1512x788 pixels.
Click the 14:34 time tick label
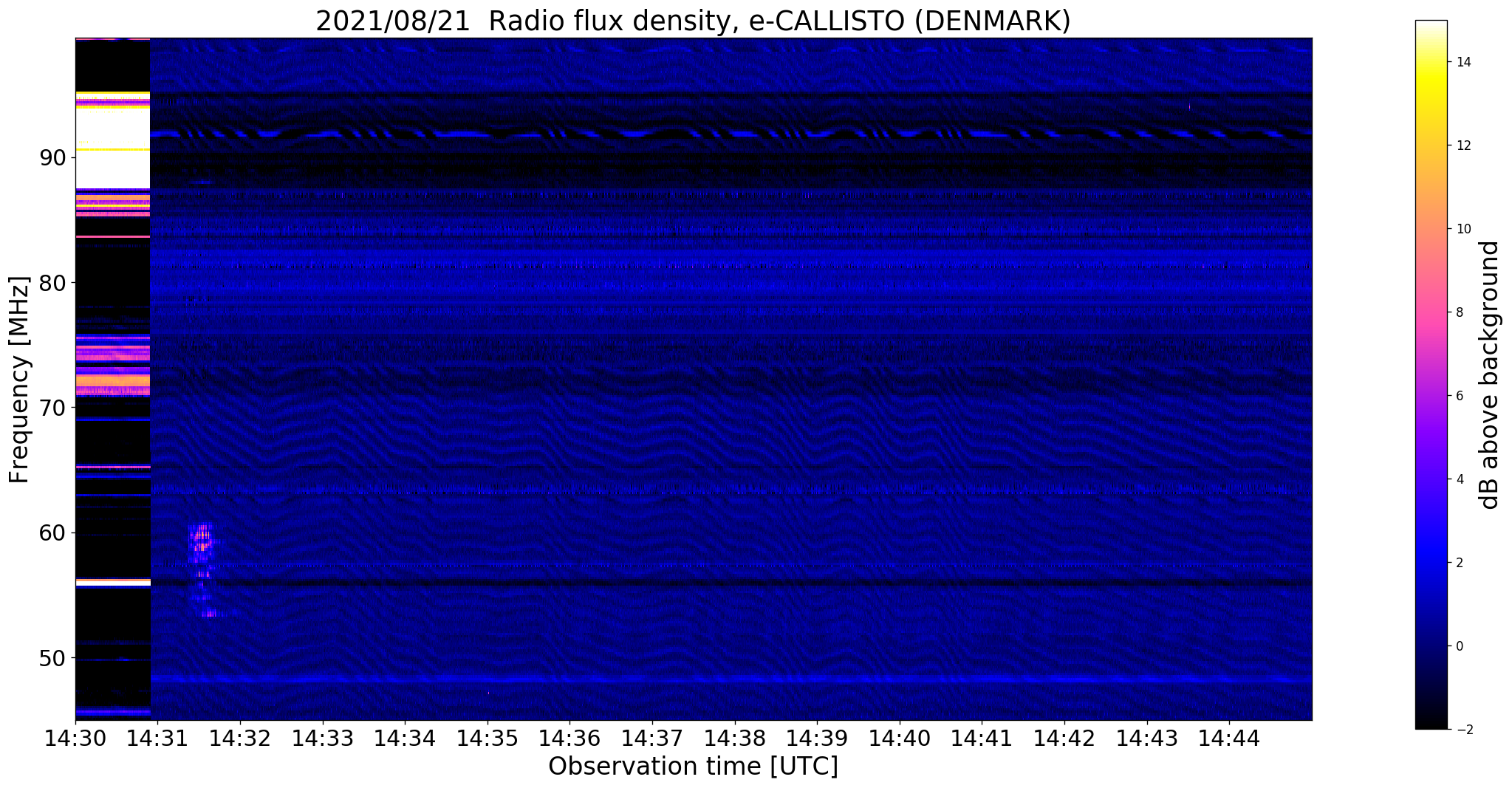(405, 738)
